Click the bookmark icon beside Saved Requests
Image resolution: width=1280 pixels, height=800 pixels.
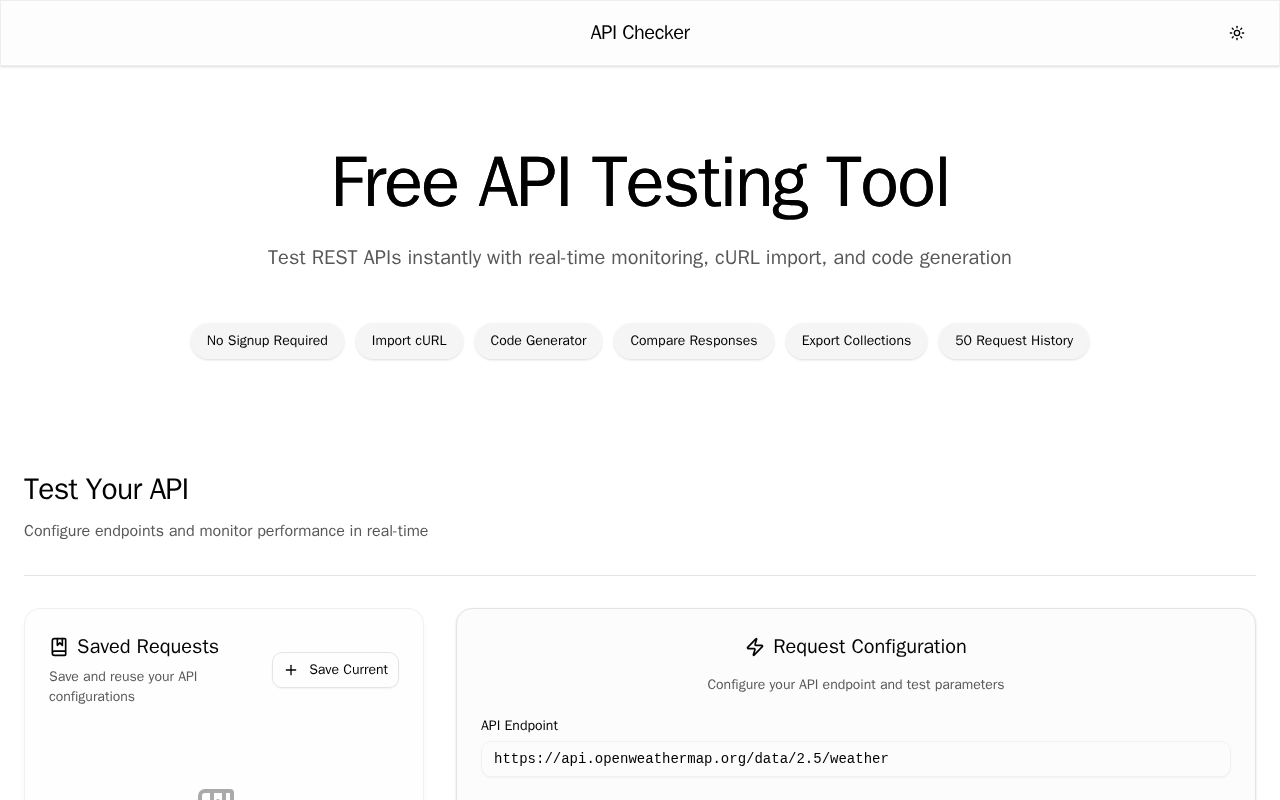click(59, 647)
